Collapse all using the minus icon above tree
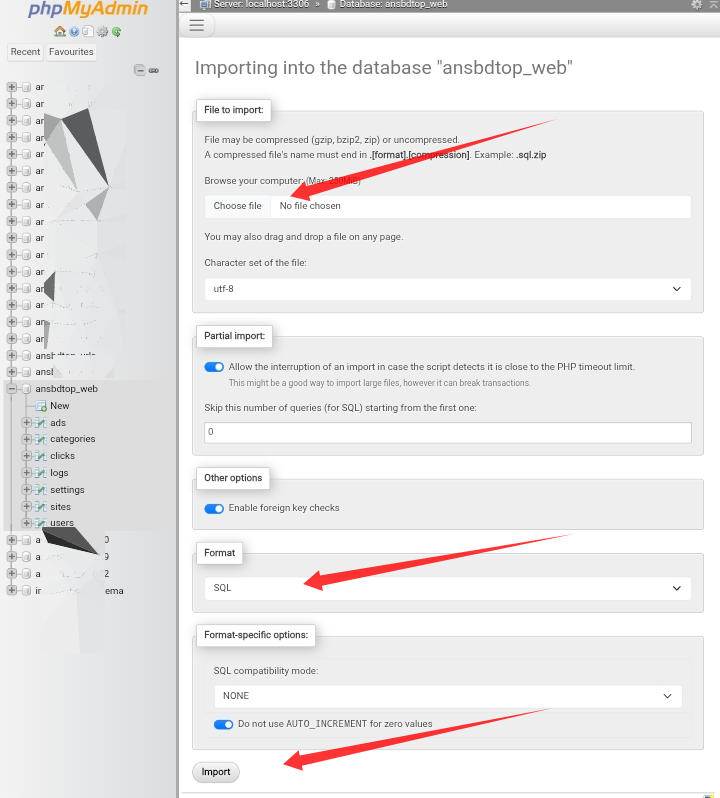 [x=140, y=70]
